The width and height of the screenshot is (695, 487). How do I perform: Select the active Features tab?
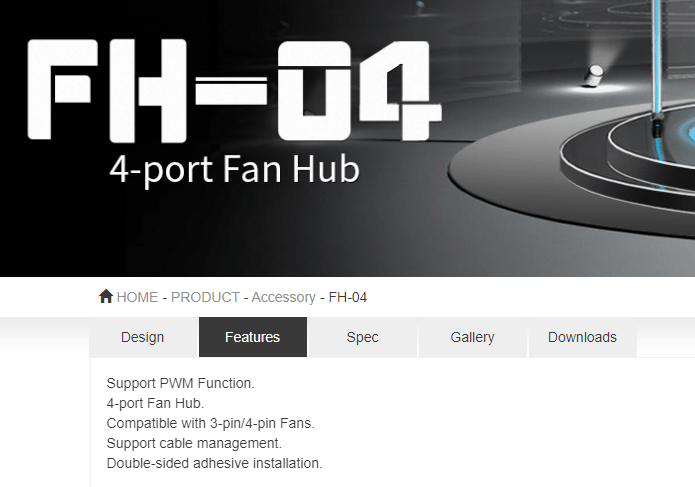(x=253, y=337)
